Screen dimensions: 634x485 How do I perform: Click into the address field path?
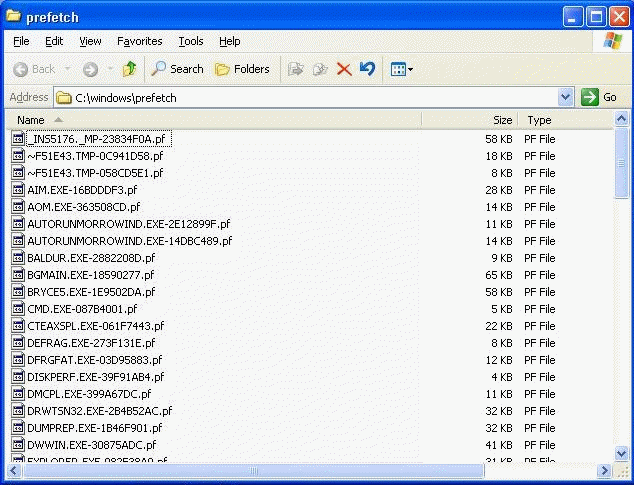pyautogui.click(x=306, y=97)
